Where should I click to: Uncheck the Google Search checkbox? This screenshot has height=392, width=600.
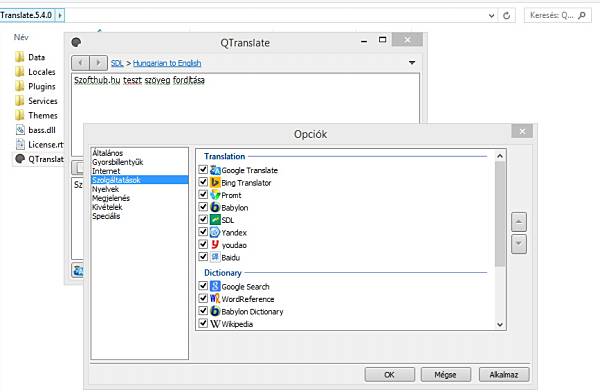(203, 286)
